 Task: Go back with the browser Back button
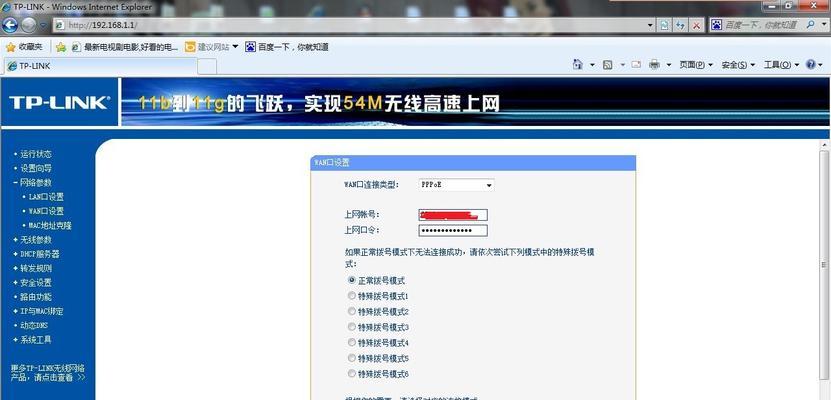[10, 24]
